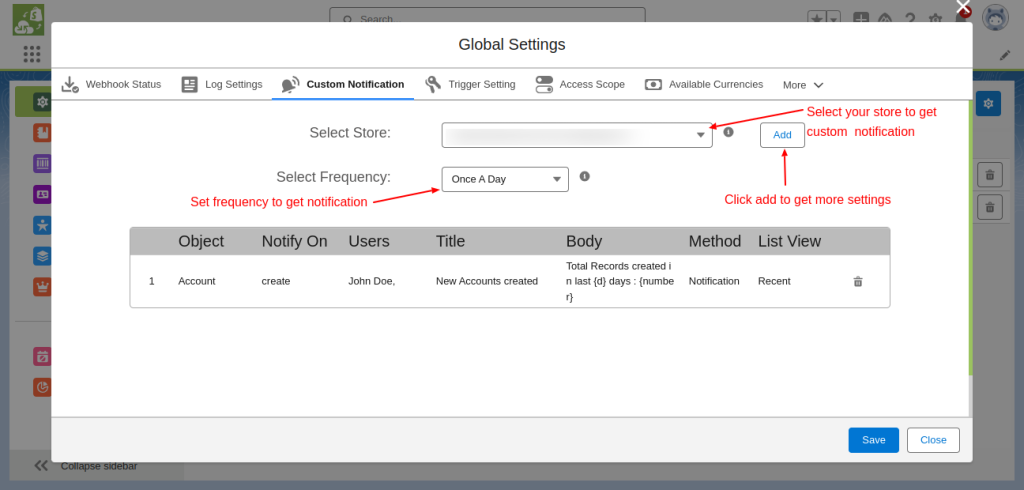
Task: Click the blue gear icon at right
Action: pyautogui.click(x=988, y=104)
